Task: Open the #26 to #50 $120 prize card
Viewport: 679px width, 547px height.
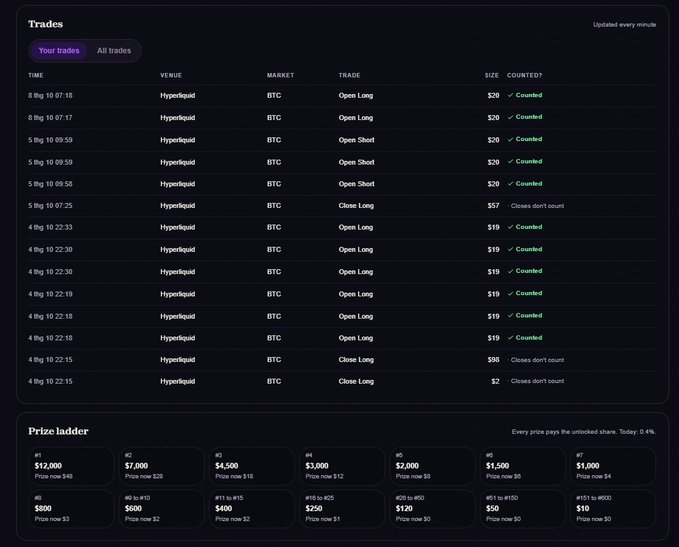Action: (432, 509)
